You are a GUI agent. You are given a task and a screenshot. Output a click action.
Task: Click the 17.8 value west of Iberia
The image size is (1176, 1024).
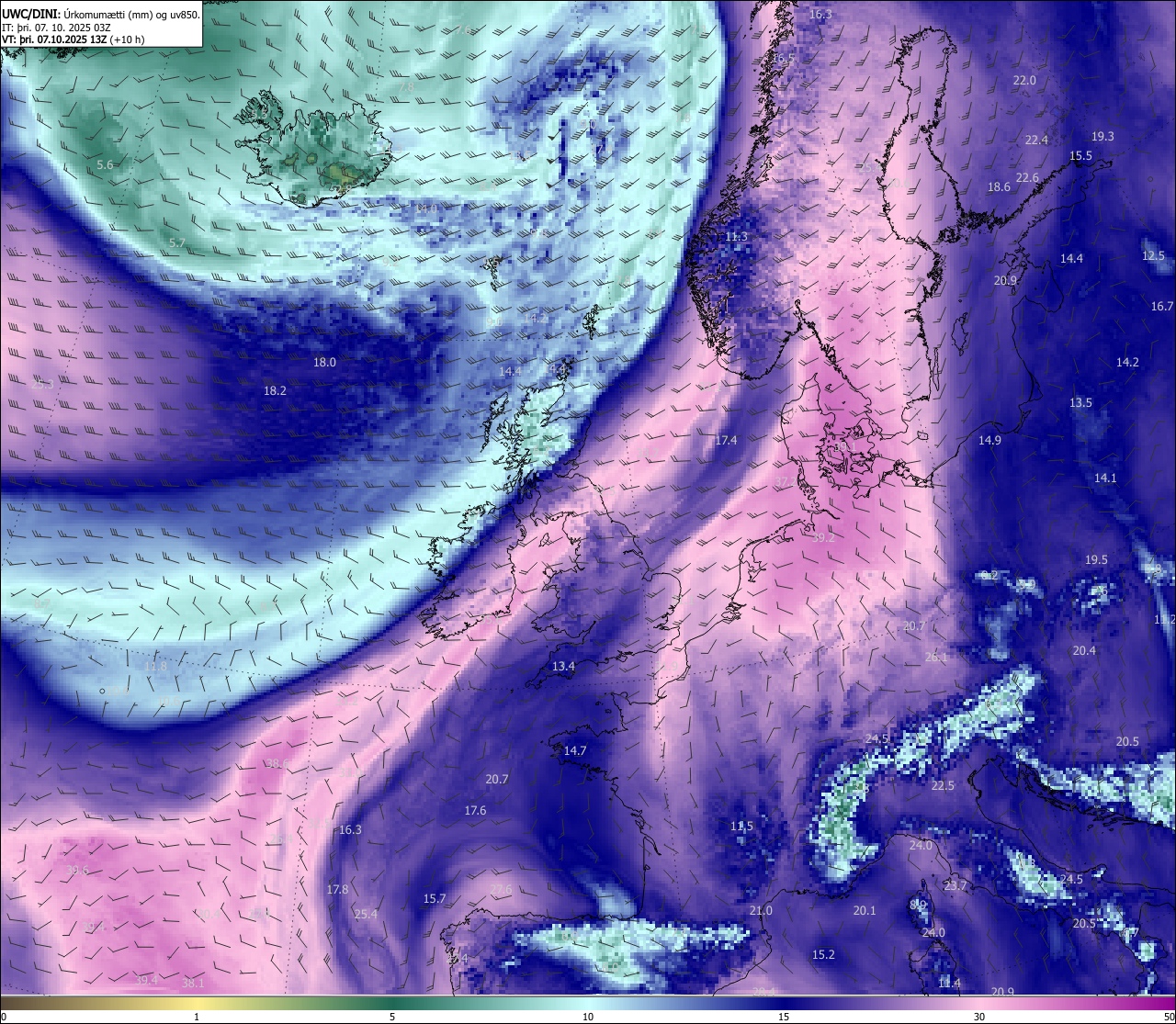pos(337,890)
